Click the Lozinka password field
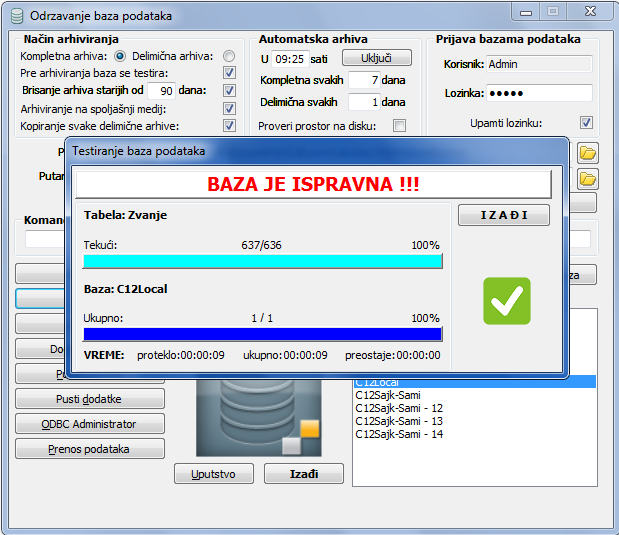 tap(539, 93)
